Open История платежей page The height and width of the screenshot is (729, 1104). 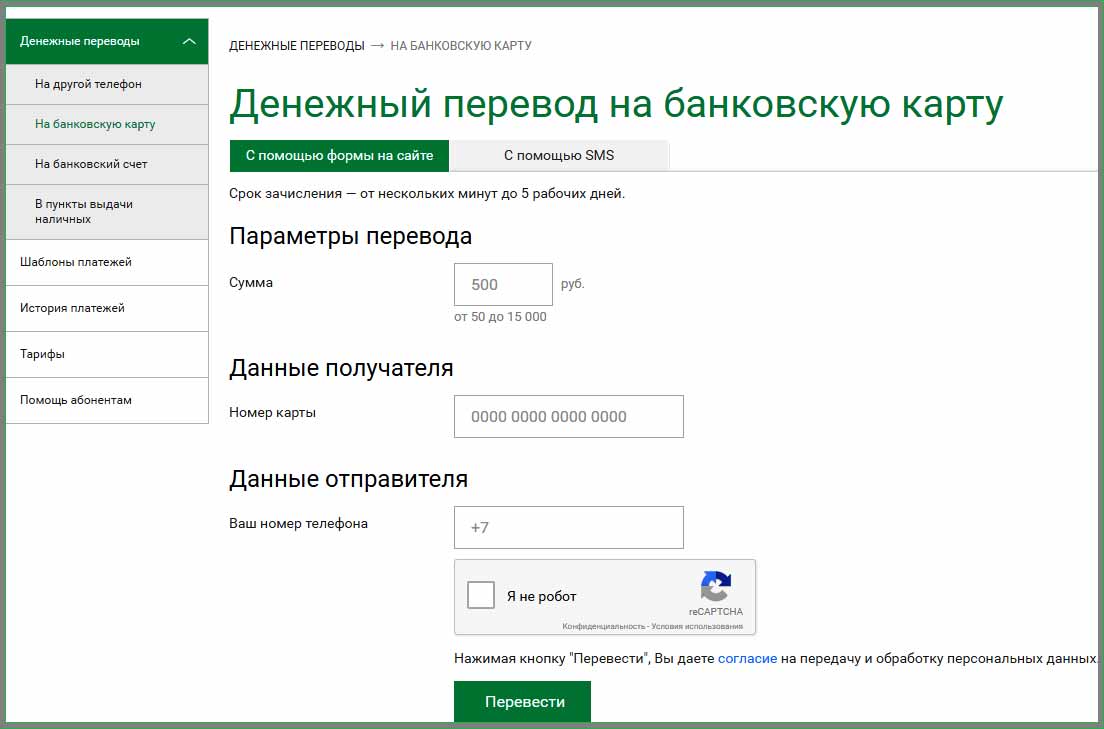(x=107, y=309)
